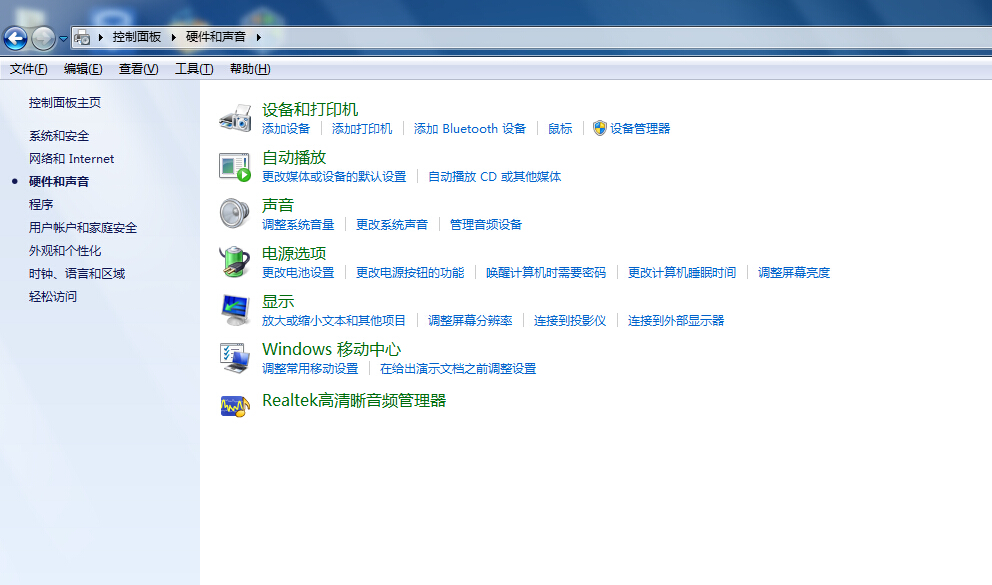This screenshot has width=992, height=585.
Task: Expand the arrow after 硬件和声音 breadcrumb
Action: pyautogui.click(x=258, y=37)
